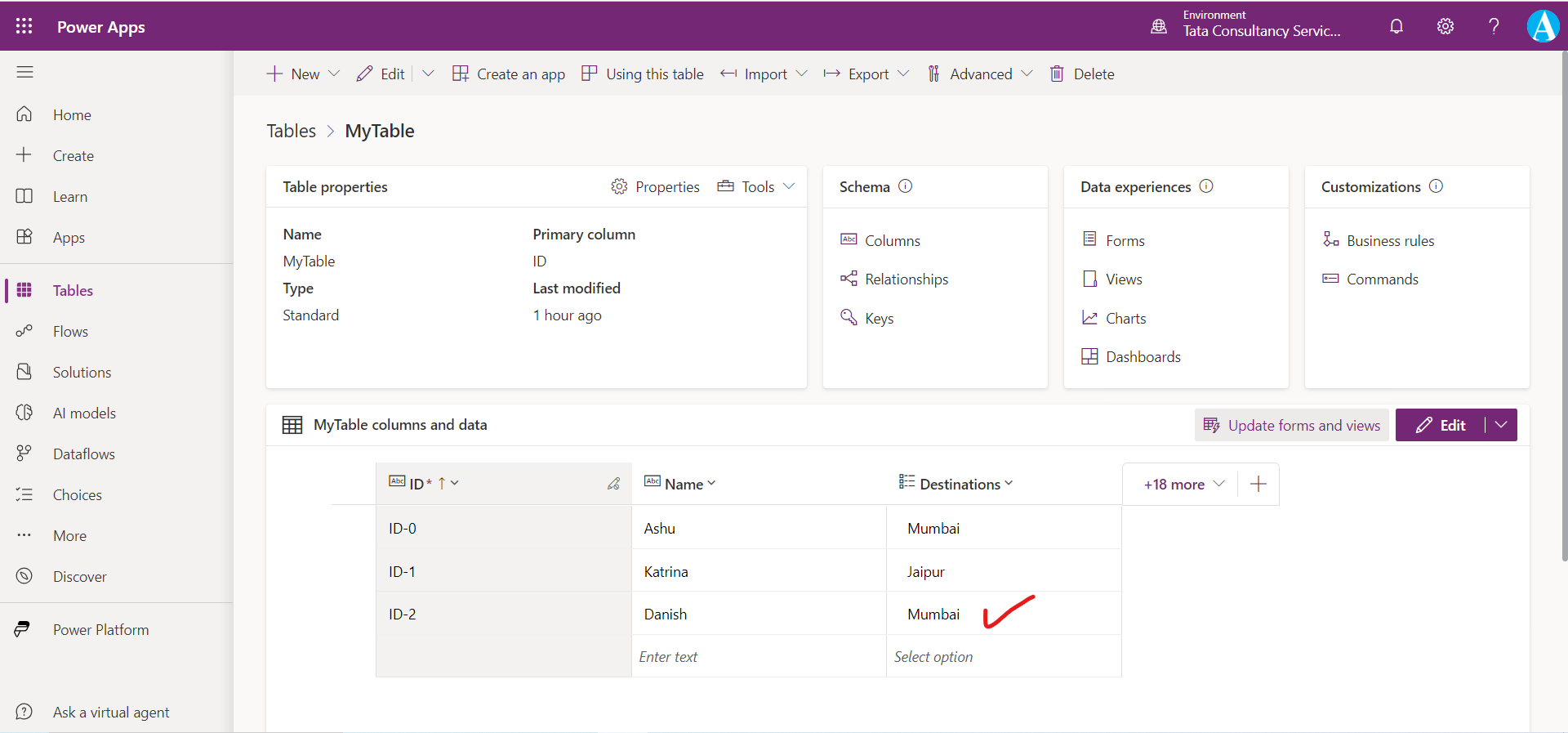The height and width of the screenshot is (733, 1568).
Task: Open Flows from the left navigation
Action: point(70,331)
